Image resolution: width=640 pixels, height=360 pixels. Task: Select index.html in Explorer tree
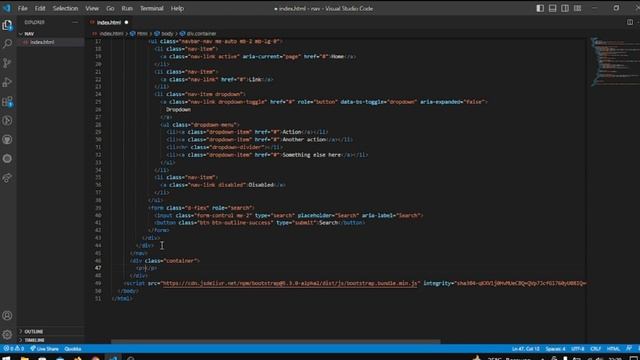coord(42,42)
